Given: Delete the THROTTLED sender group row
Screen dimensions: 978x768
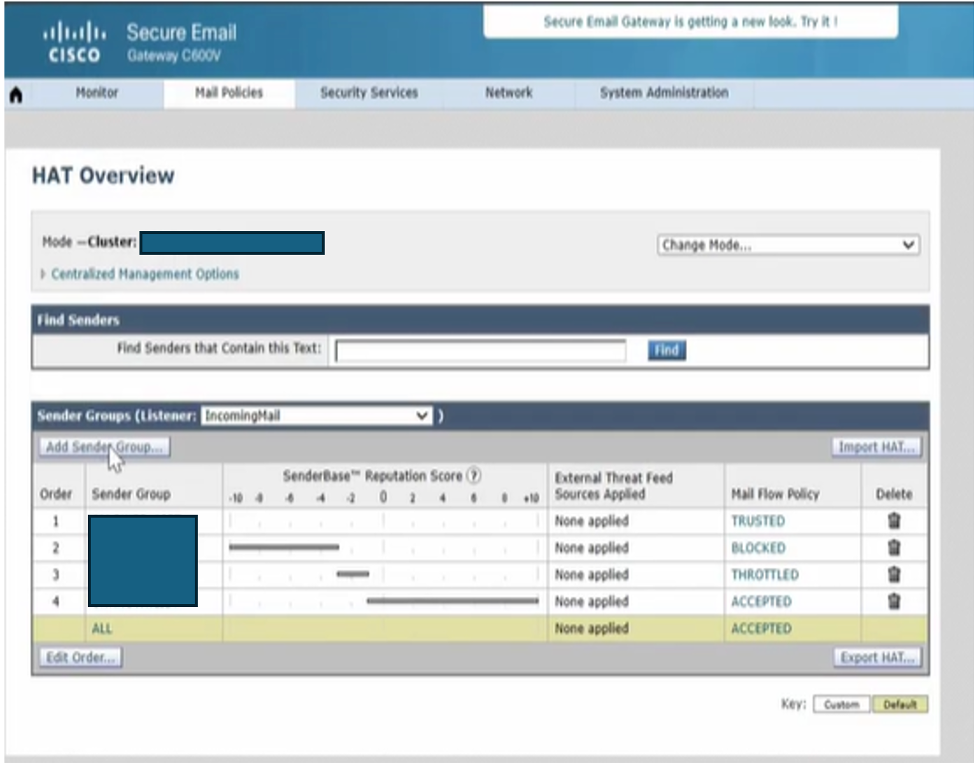Looking at the screenshot, I should click(894, 575).
